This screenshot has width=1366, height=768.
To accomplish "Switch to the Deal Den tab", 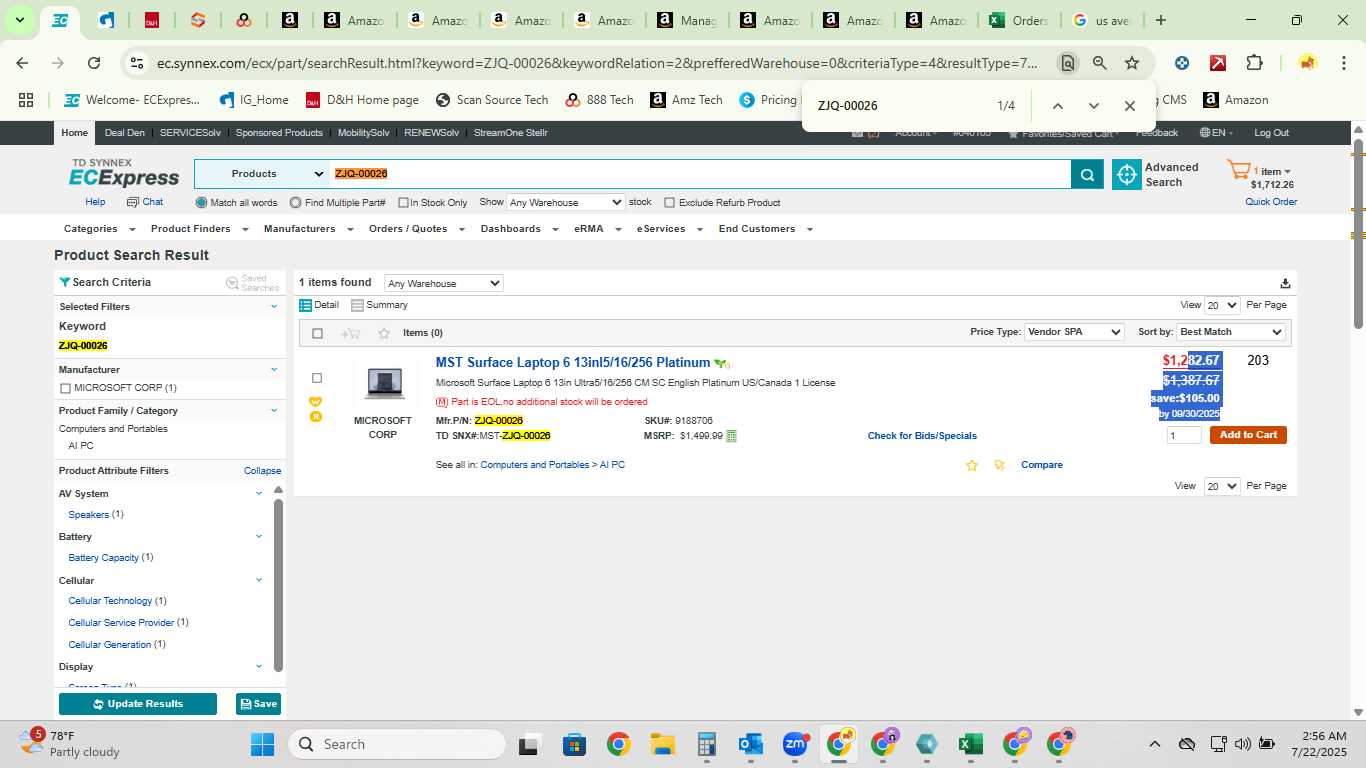I will [124, 133].
